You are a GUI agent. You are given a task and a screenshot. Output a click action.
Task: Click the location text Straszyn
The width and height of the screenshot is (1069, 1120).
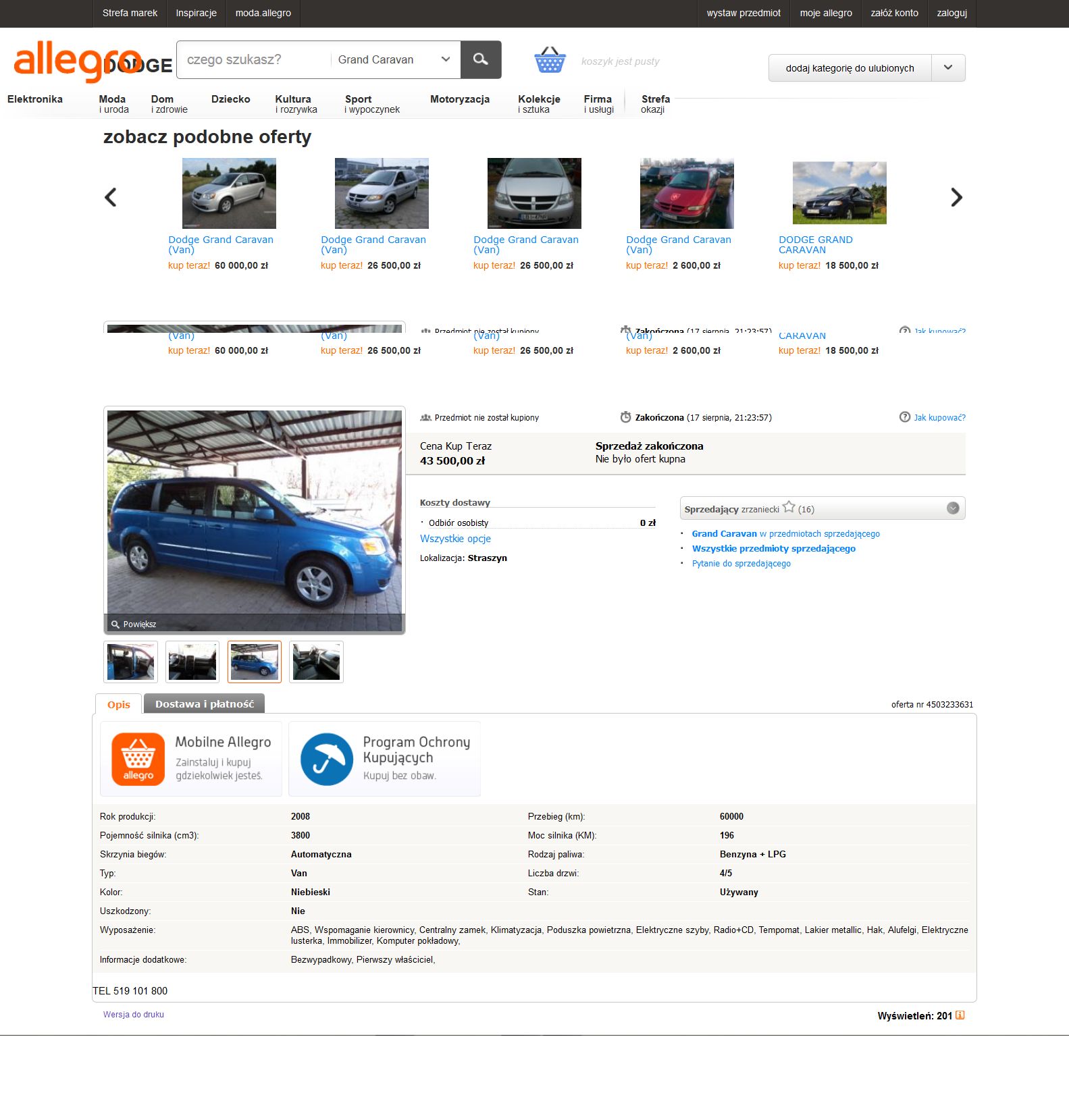tap(488, 558)
